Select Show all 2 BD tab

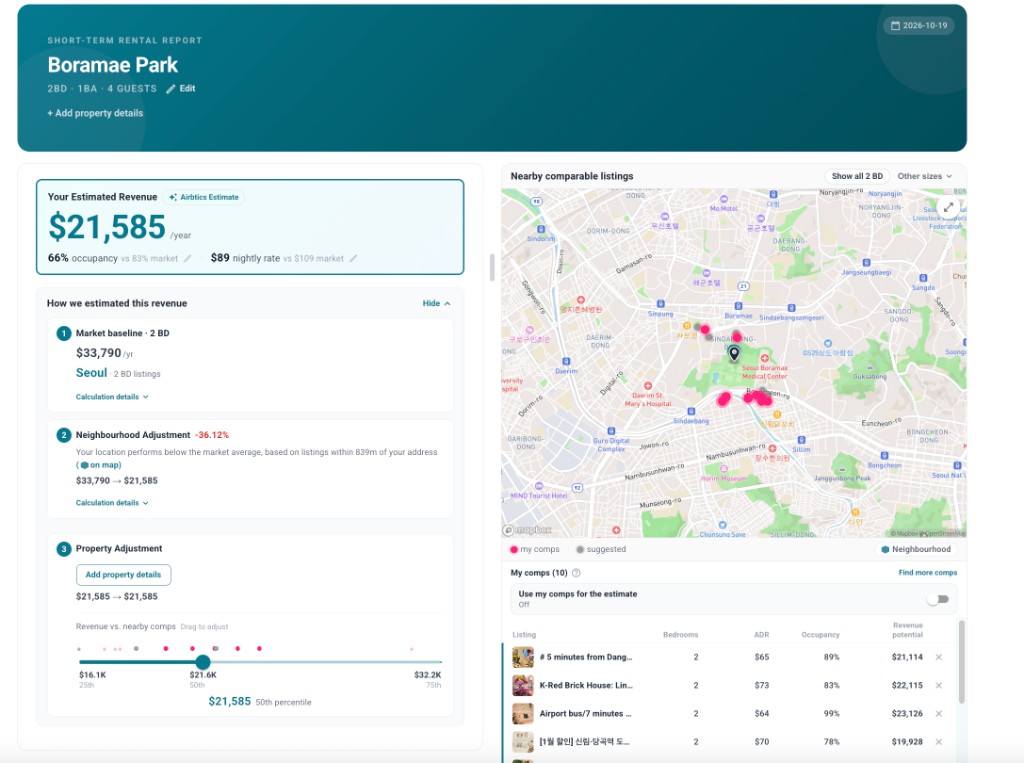pos(857,176)
